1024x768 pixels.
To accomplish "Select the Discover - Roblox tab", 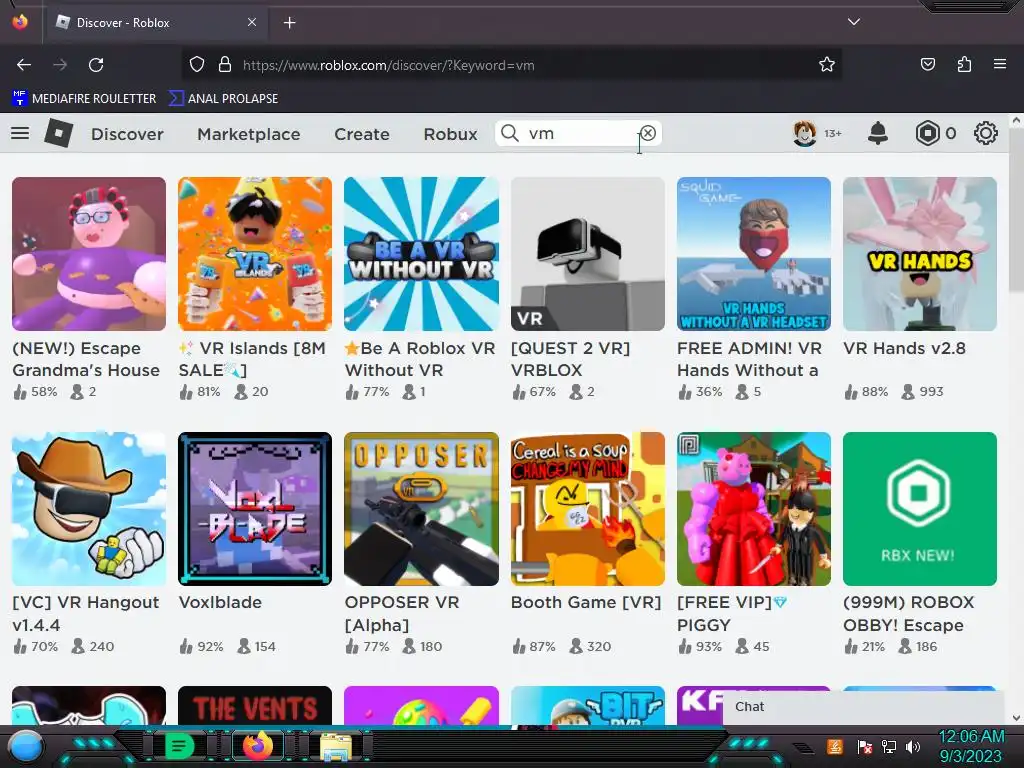I will click(x=157, y=23).
